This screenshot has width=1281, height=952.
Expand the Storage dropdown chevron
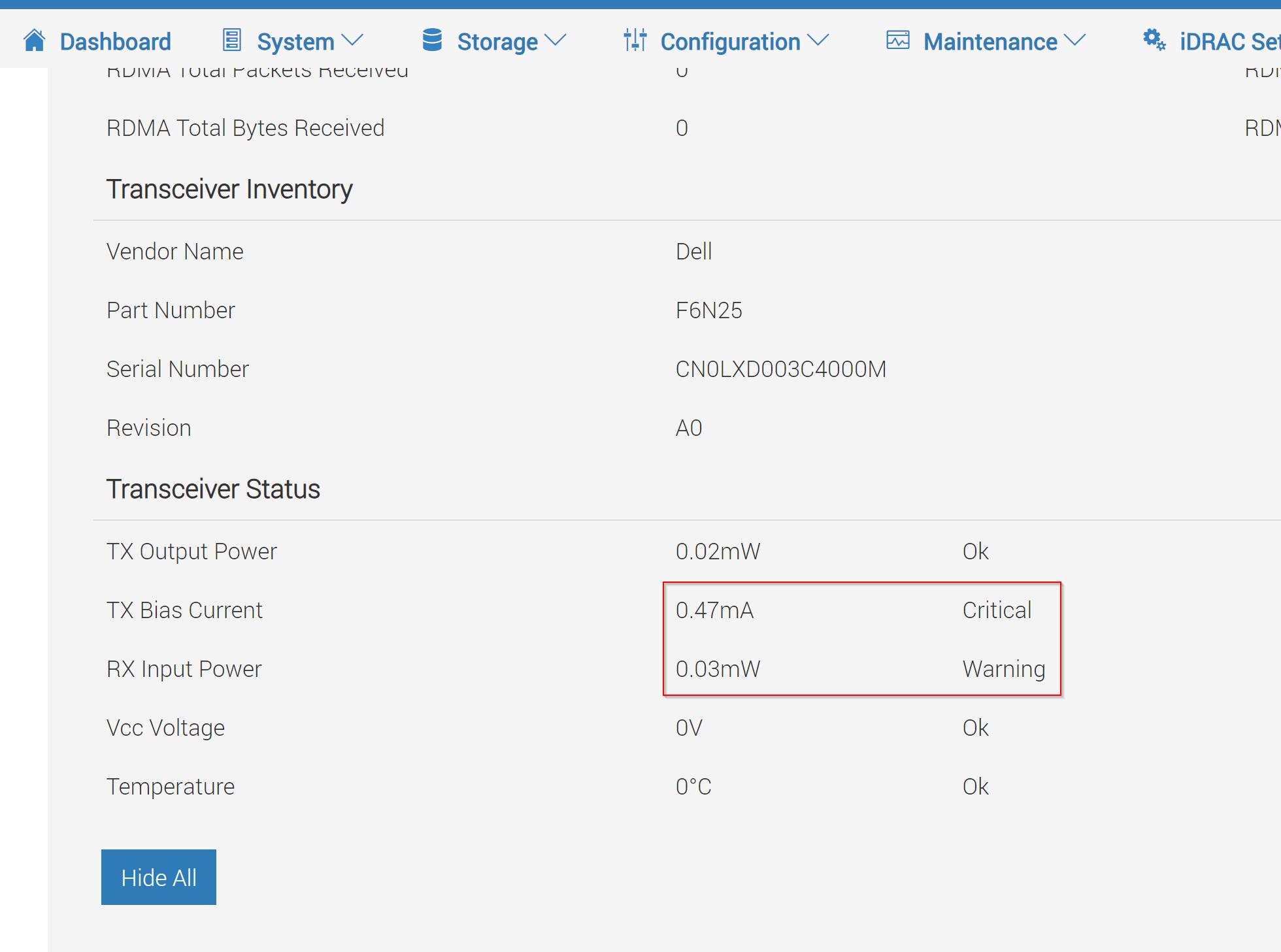(556, 41)
